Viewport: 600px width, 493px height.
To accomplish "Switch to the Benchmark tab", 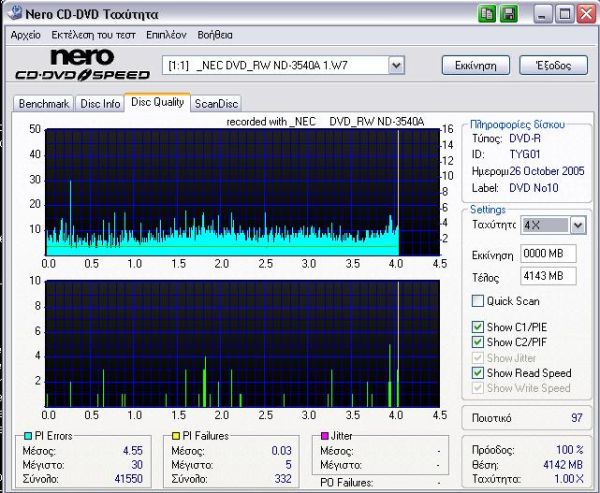I will pyautogui.click(x=43, y=104).
